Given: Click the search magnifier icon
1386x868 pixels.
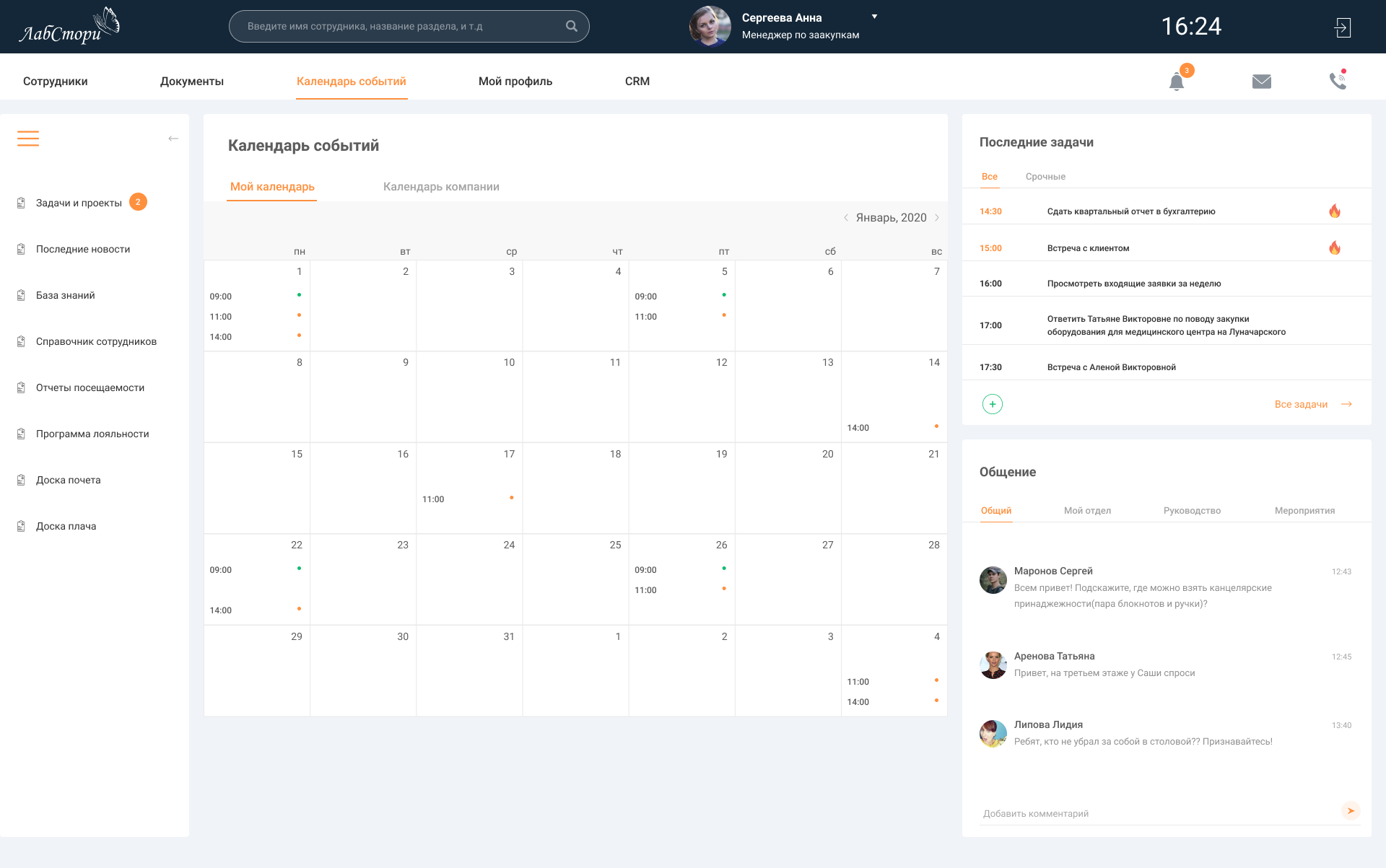Looking at the screenshot, I should [x=572, y=26].
